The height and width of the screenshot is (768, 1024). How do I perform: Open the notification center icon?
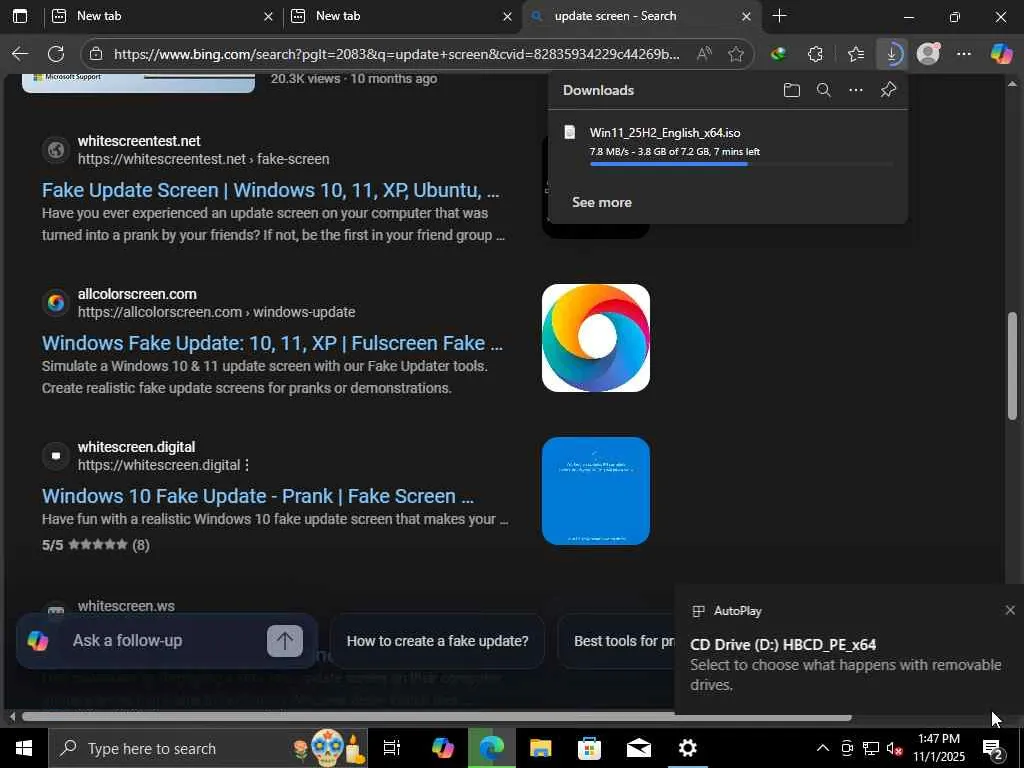click(x=993, y=749)
